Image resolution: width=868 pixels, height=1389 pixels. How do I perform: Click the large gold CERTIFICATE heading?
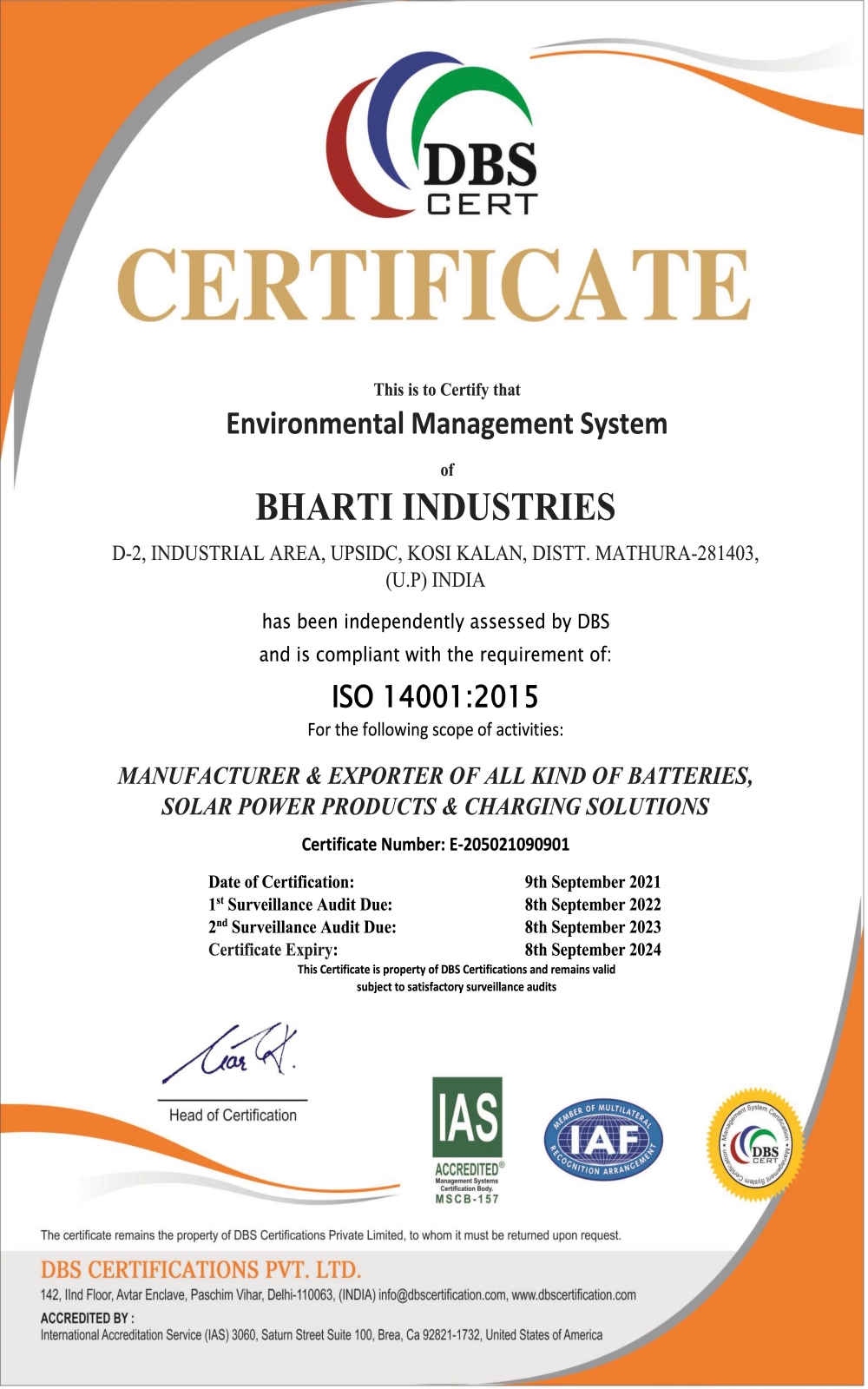point(433,286)
